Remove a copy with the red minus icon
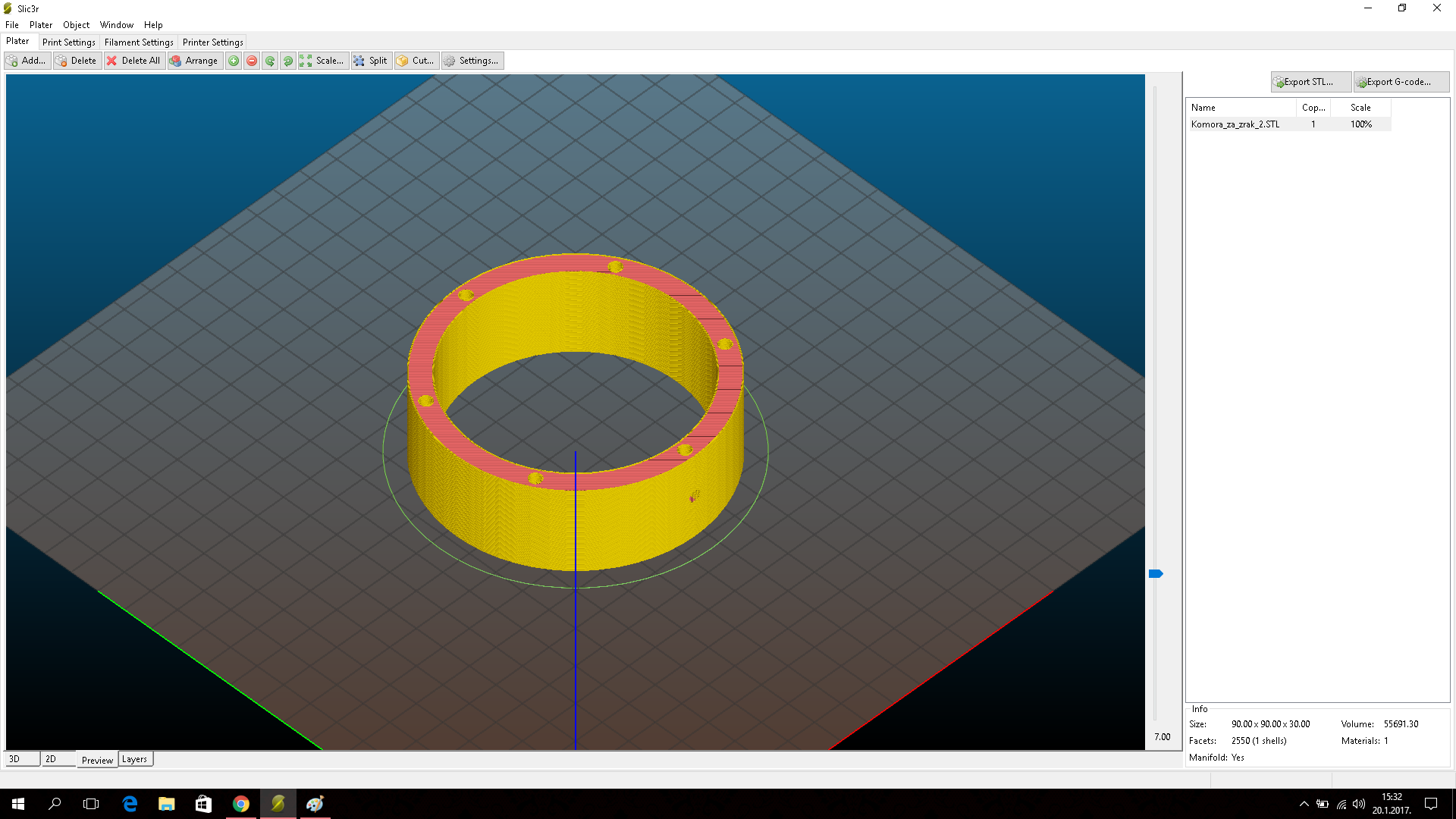The width and height of the screenshot is (1456, 819). click(x=252, y=61)
